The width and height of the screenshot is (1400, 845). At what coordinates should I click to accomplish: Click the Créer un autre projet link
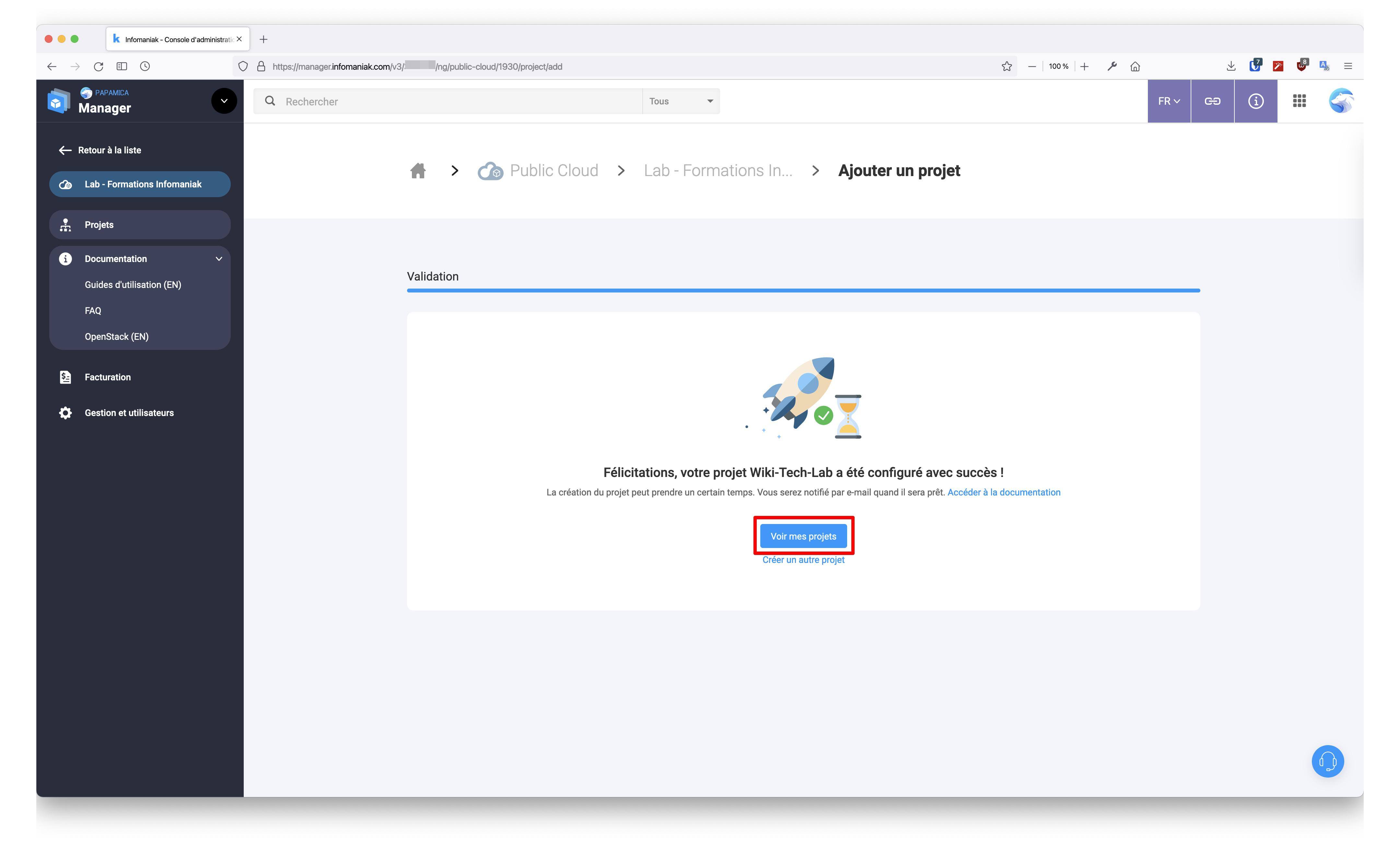(x=803, y=560)
